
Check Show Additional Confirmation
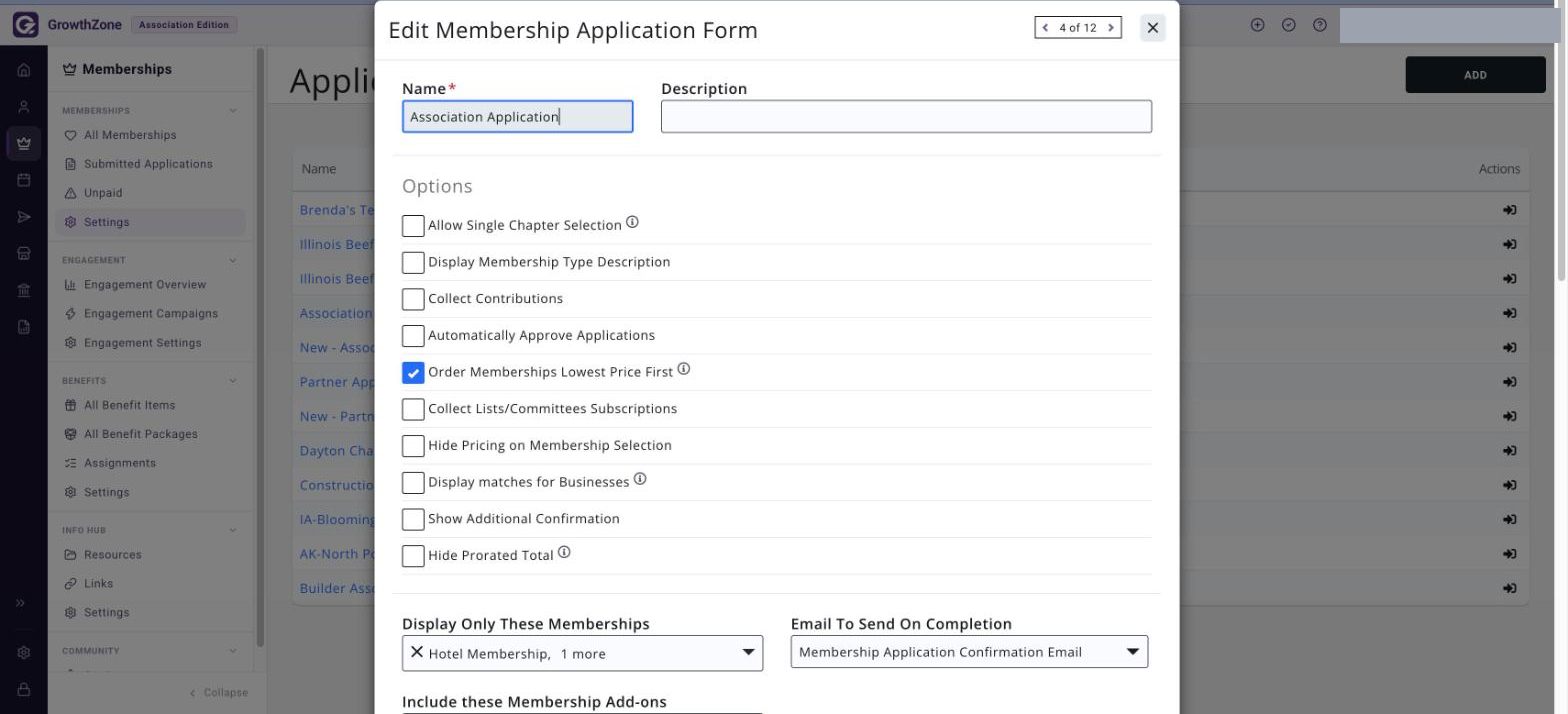(x=413, y=519)
